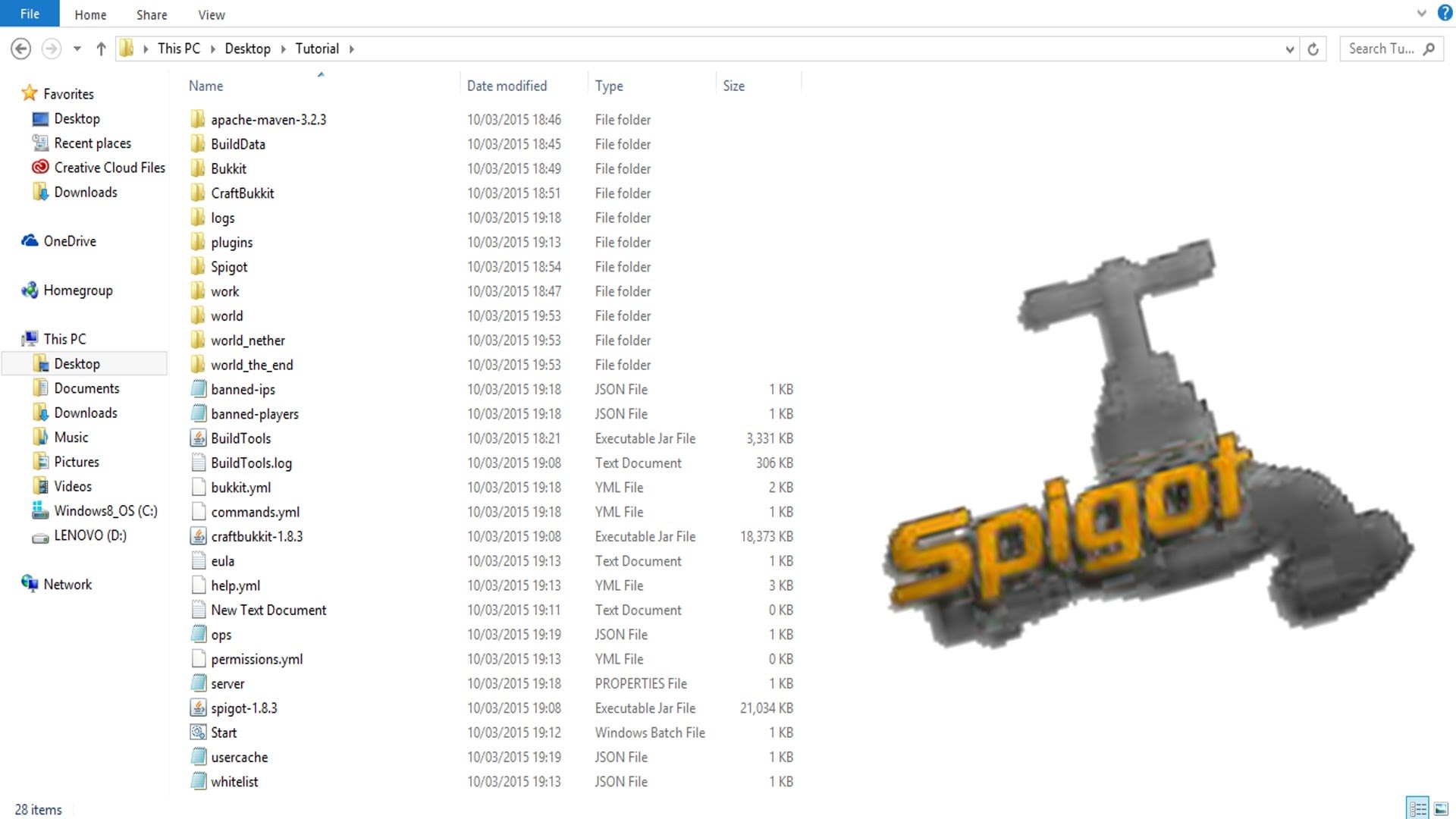
Task: Select the BuildTools jar file icon
Action: [x=198, y=438]
